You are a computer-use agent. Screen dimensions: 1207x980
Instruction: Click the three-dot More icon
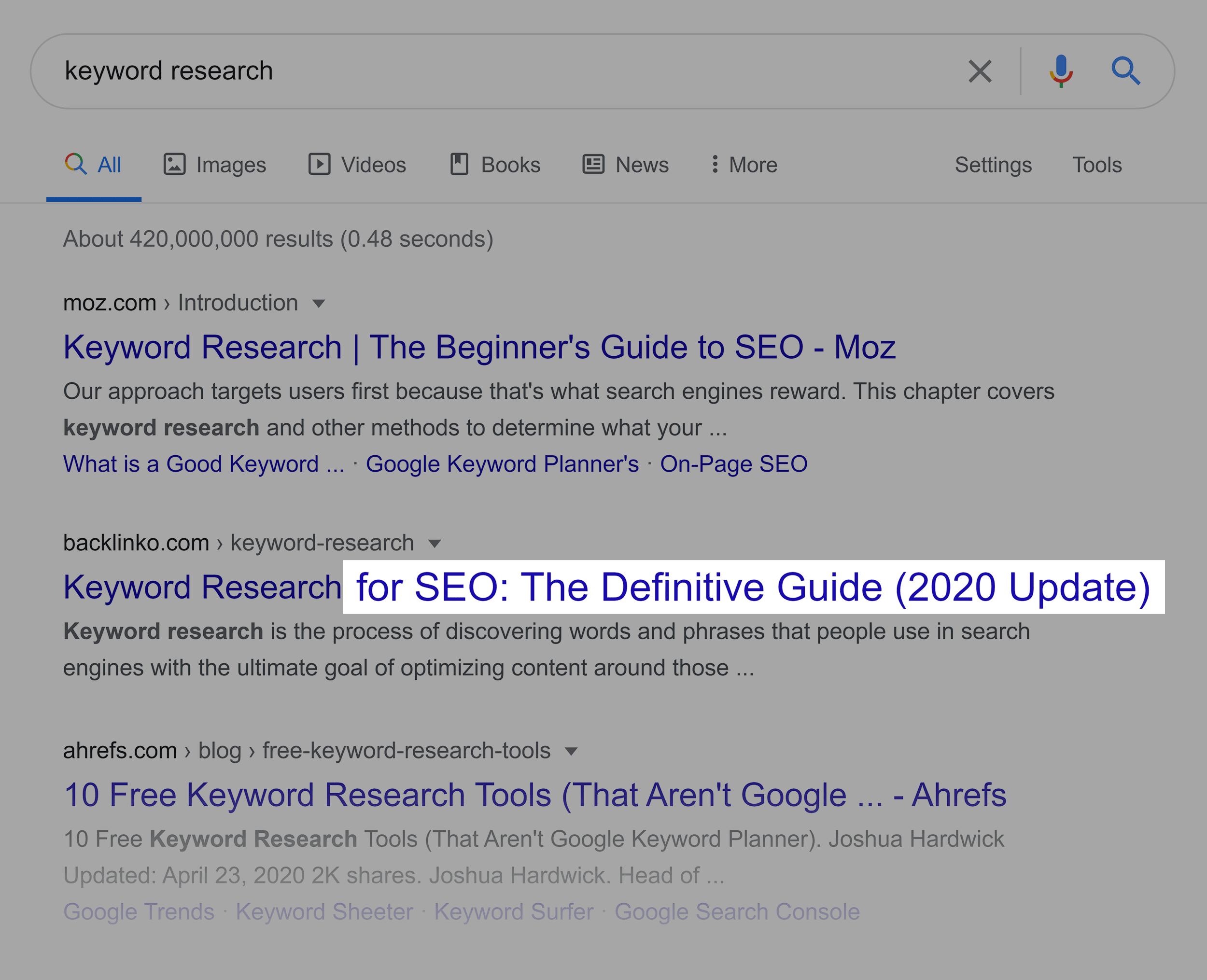pyautogui.click(x=716, y=164)
